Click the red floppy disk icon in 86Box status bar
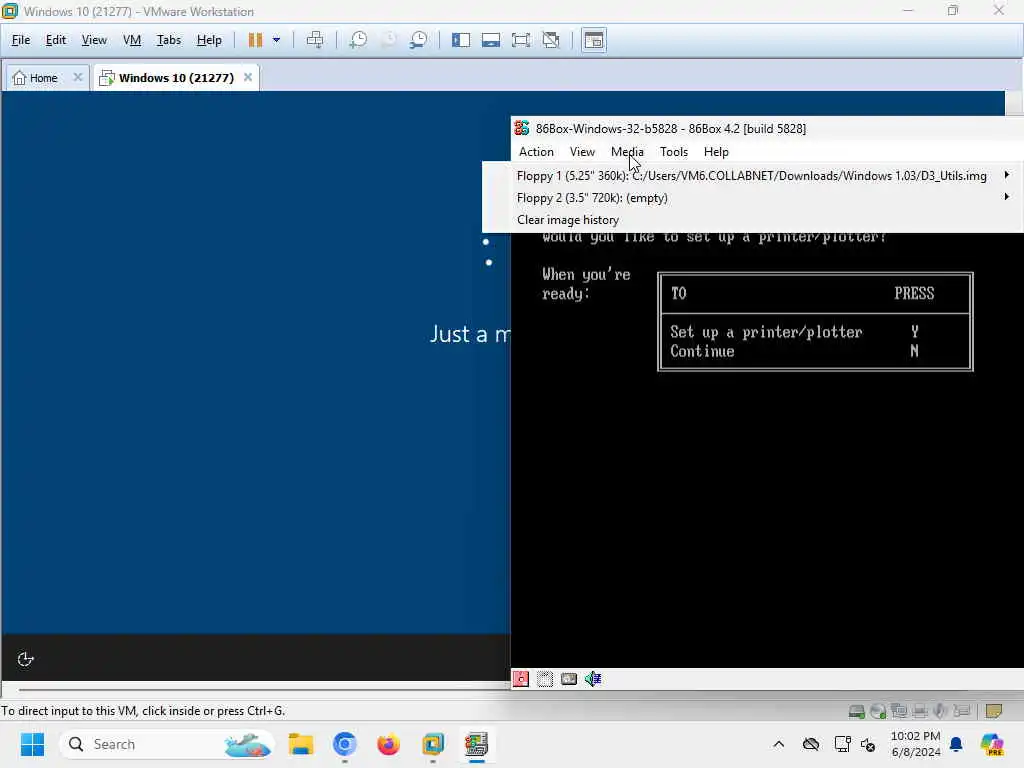The height and width of the screenshot is (768, 1024). (520, 679)
